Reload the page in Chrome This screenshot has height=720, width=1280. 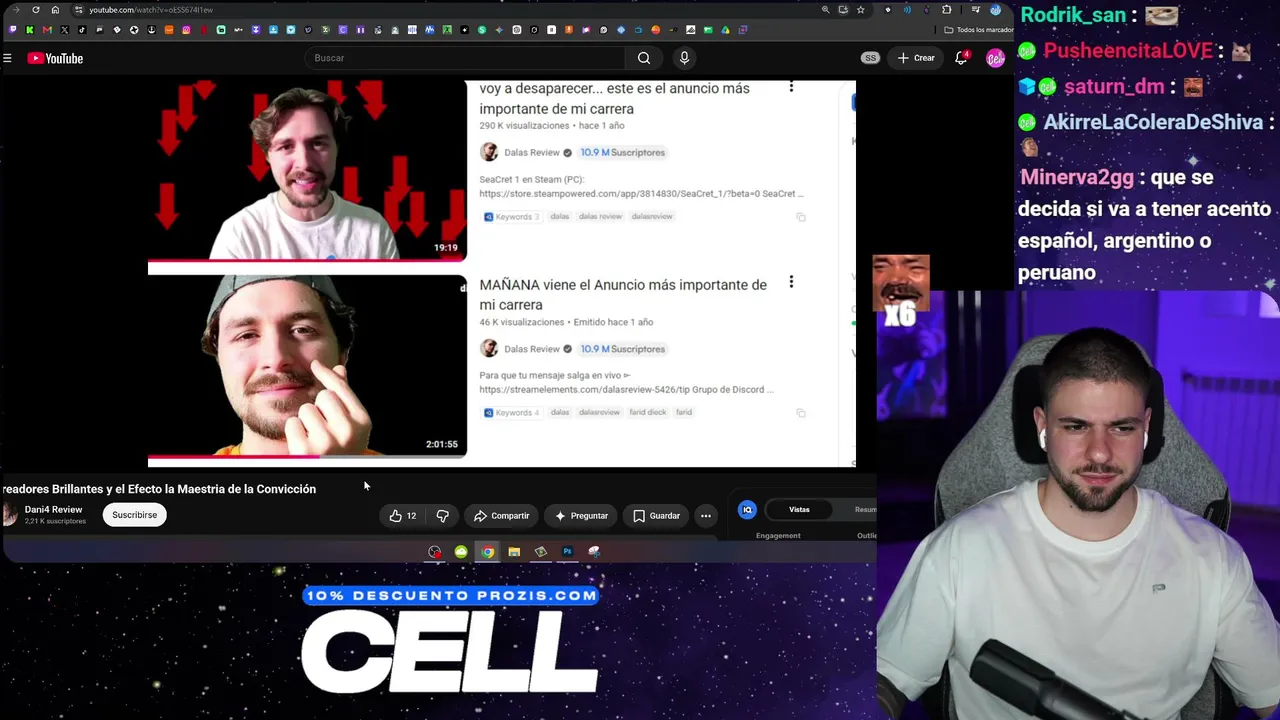pos(36,10)
